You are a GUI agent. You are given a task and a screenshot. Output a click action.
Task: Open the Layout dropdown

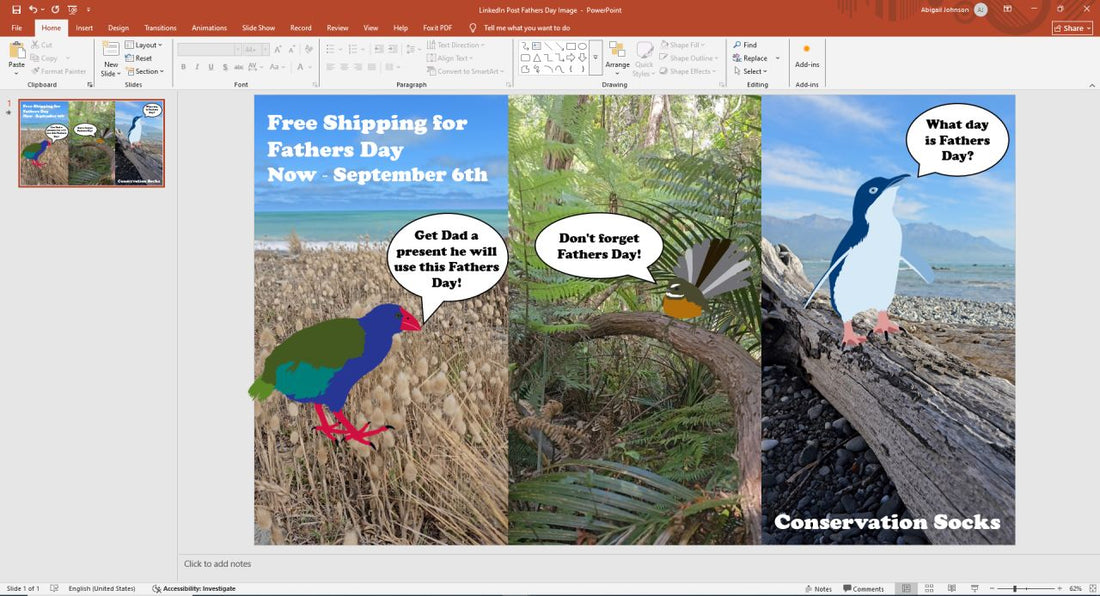tap(144, 45)
